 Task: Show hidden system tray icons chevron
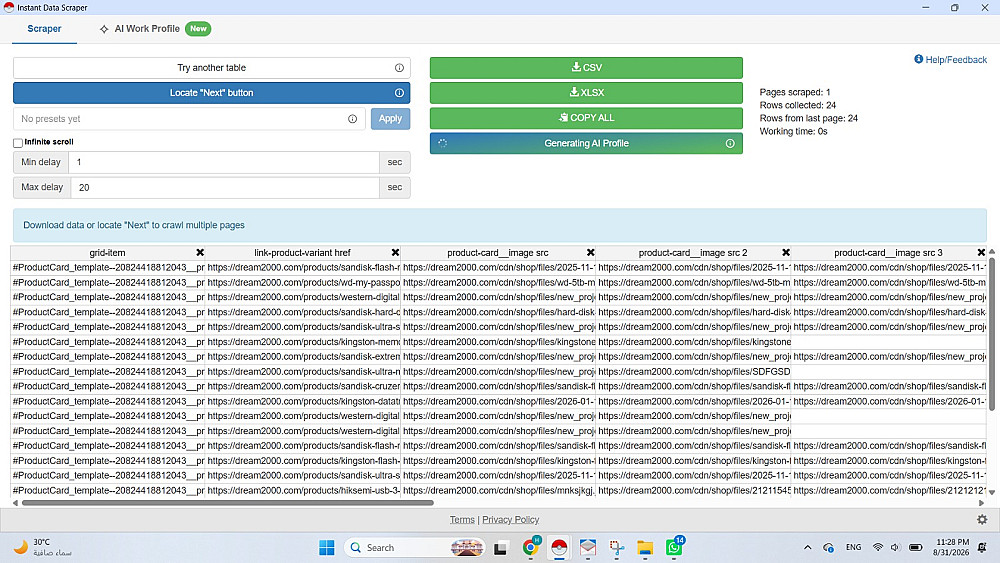807,547
